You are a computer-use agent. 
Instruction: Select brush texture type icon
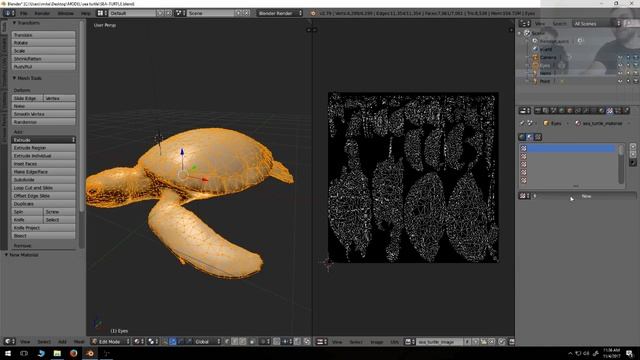click(x=538, y=137)
